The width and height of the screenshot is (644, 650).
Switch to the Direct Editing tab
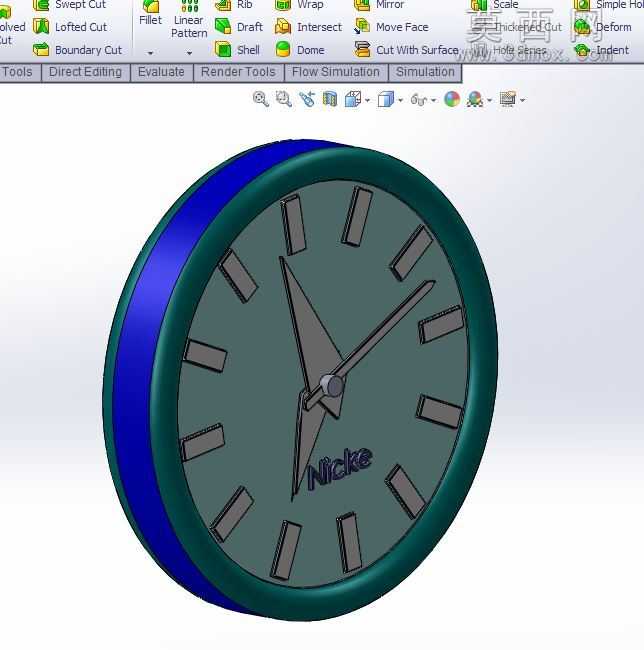coord(86,72)
